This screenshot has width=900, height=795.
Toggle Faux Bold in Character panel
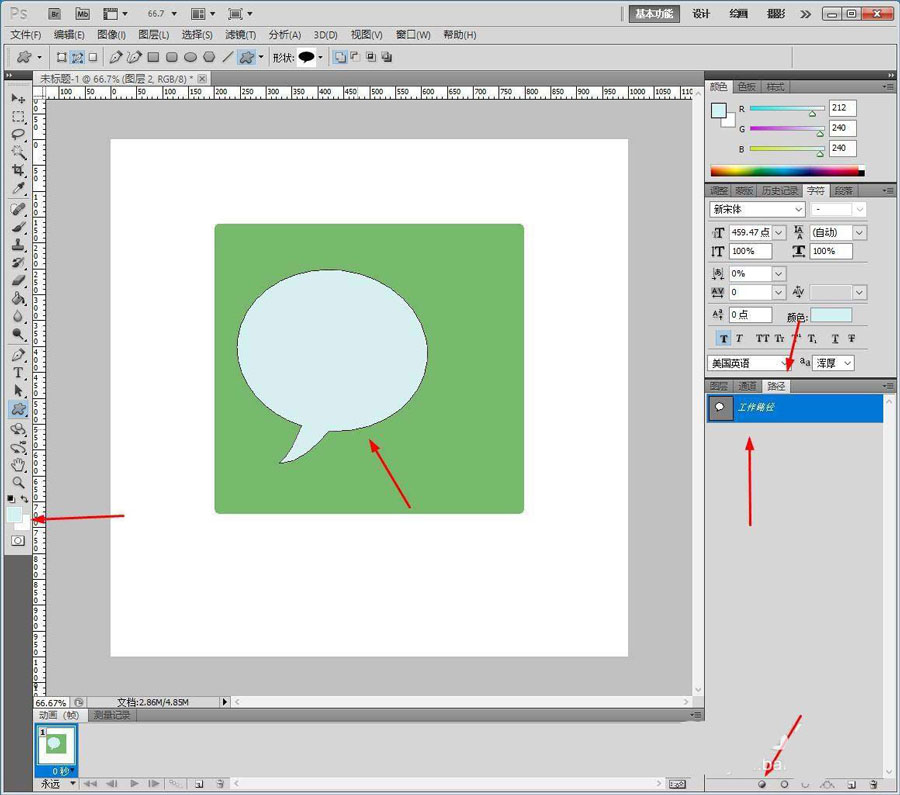725,339
